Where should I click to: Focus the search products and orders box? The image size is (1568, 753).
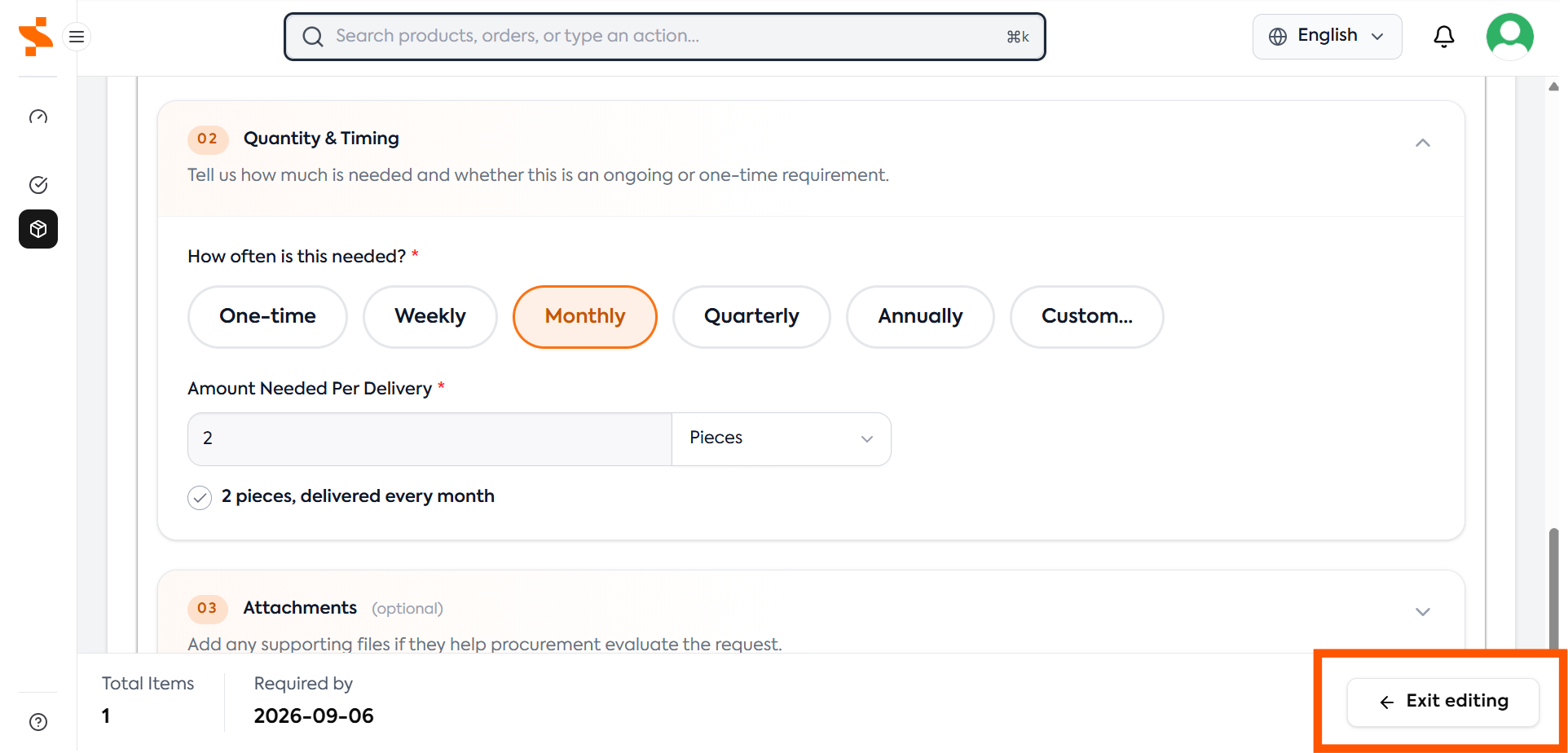pos(664,37)
